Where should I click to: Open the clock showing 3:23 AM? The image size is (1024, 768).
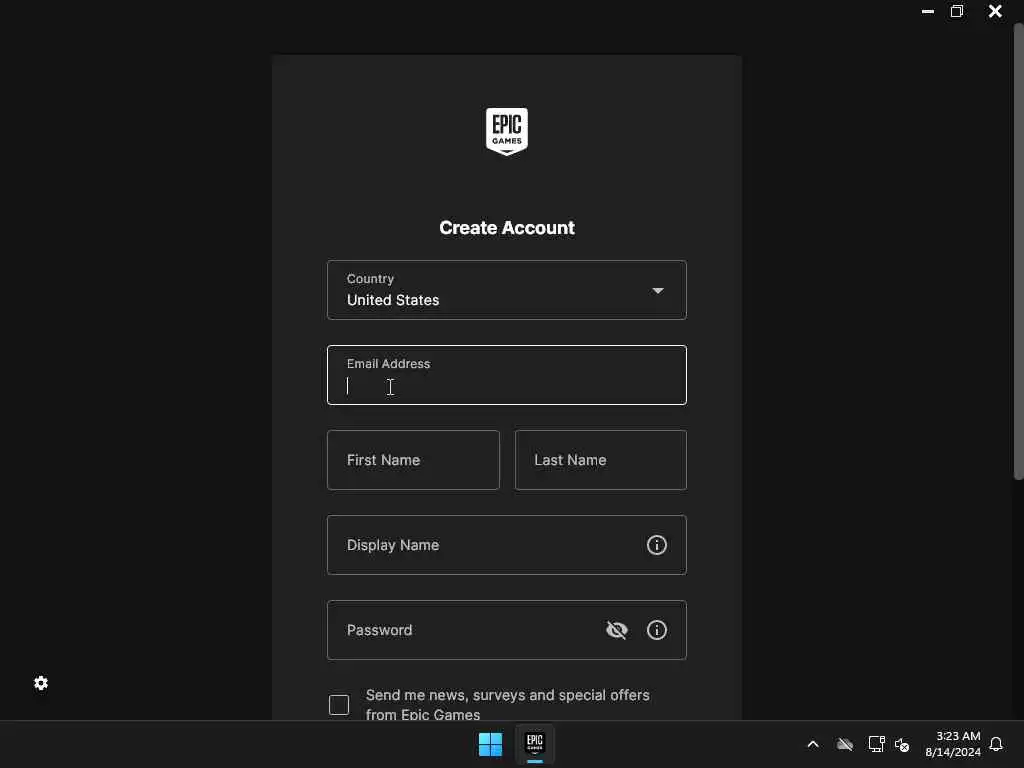coord(953,744)
